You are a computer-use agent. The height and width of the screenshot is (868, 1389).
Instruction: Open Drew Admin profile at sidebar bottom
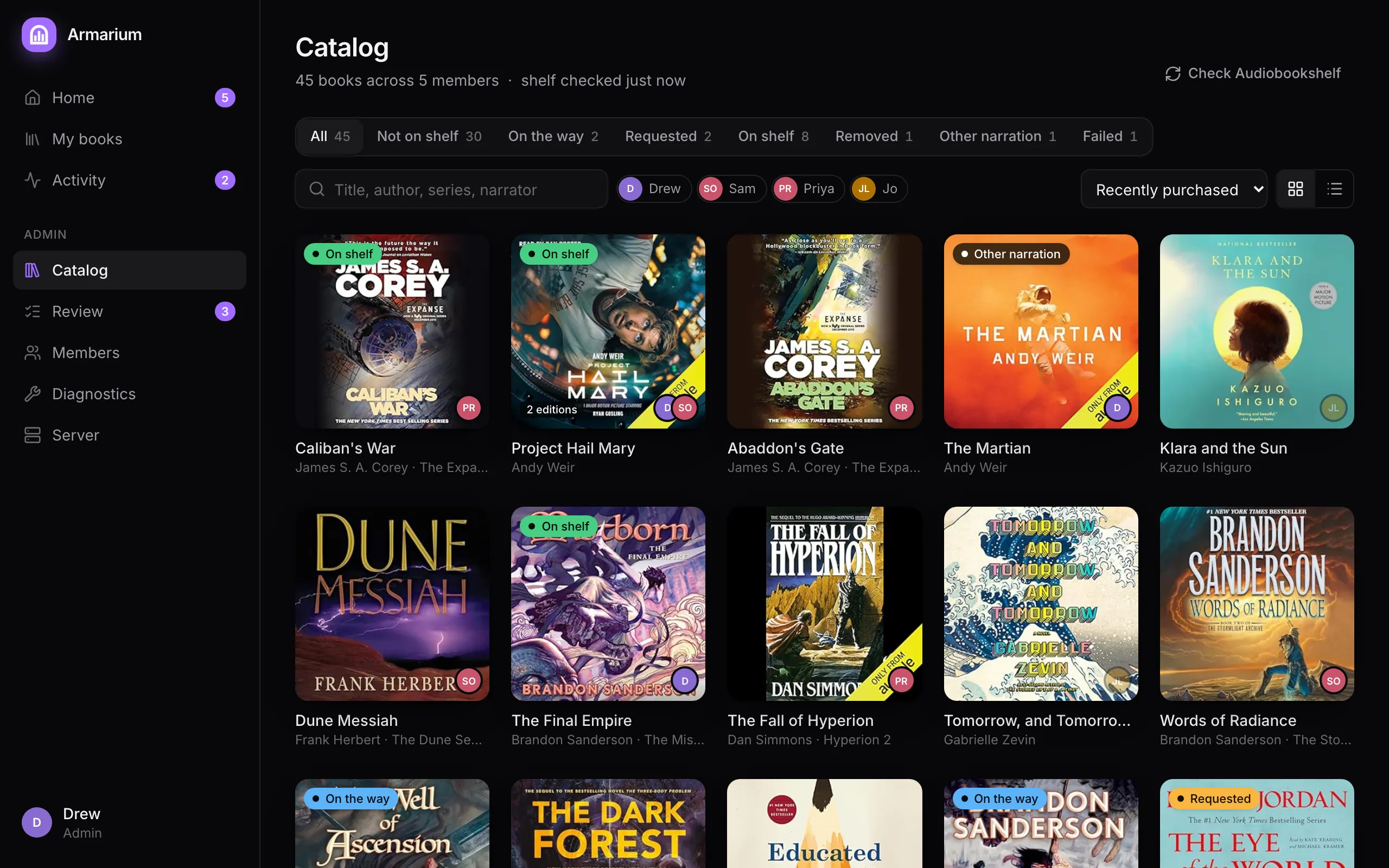[x=130, y=822]
